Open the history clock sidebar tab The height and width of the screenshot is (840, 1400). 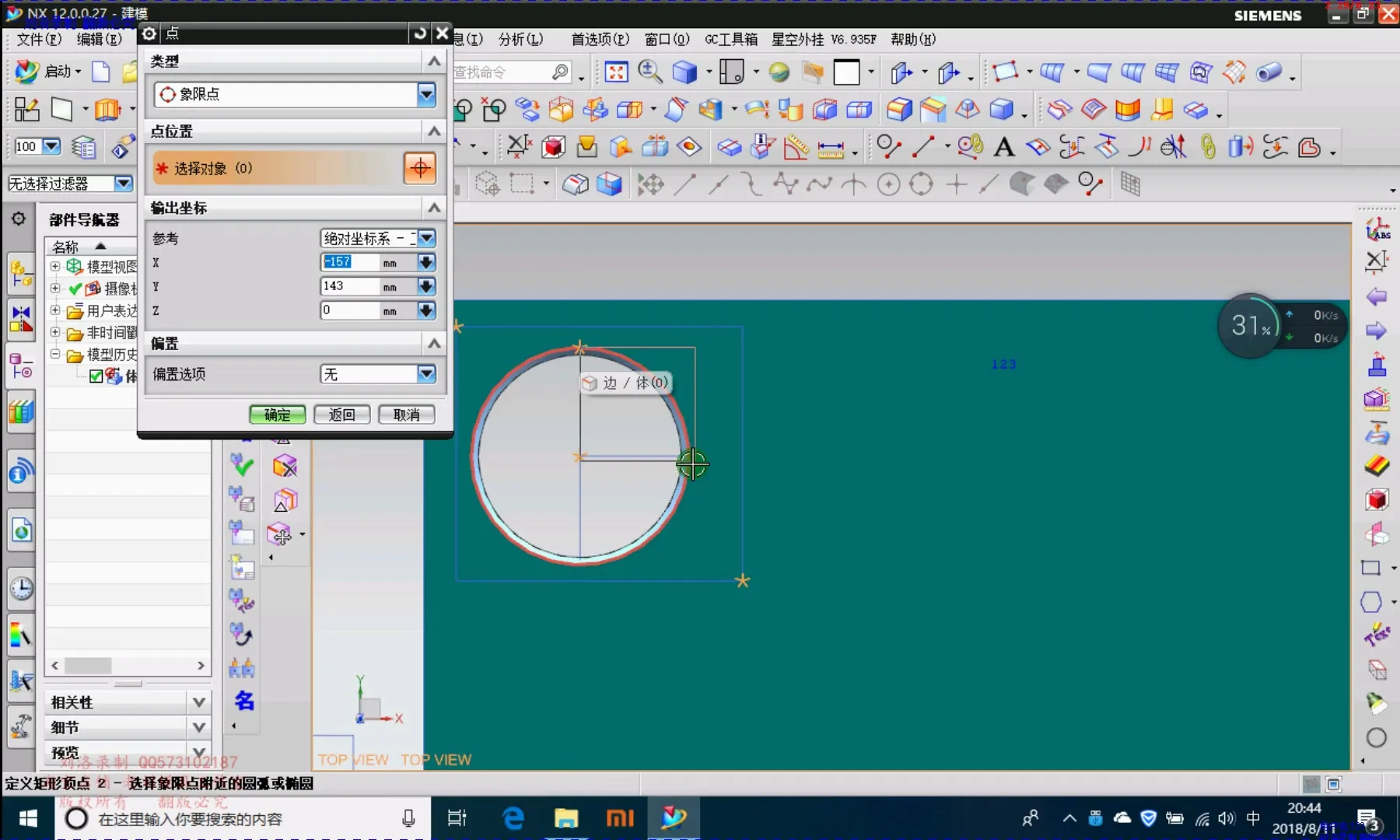21,588
